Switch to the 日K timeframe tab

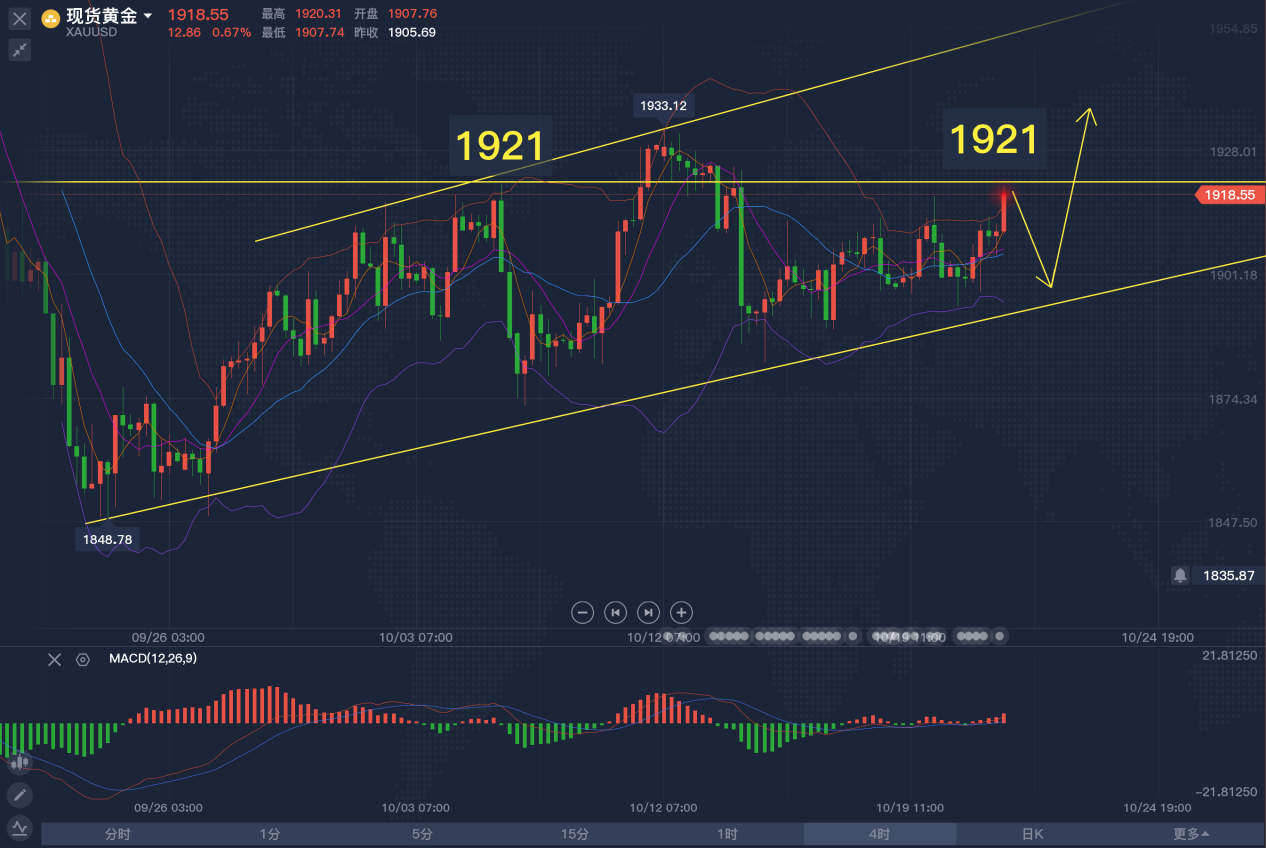[1032, 834]
